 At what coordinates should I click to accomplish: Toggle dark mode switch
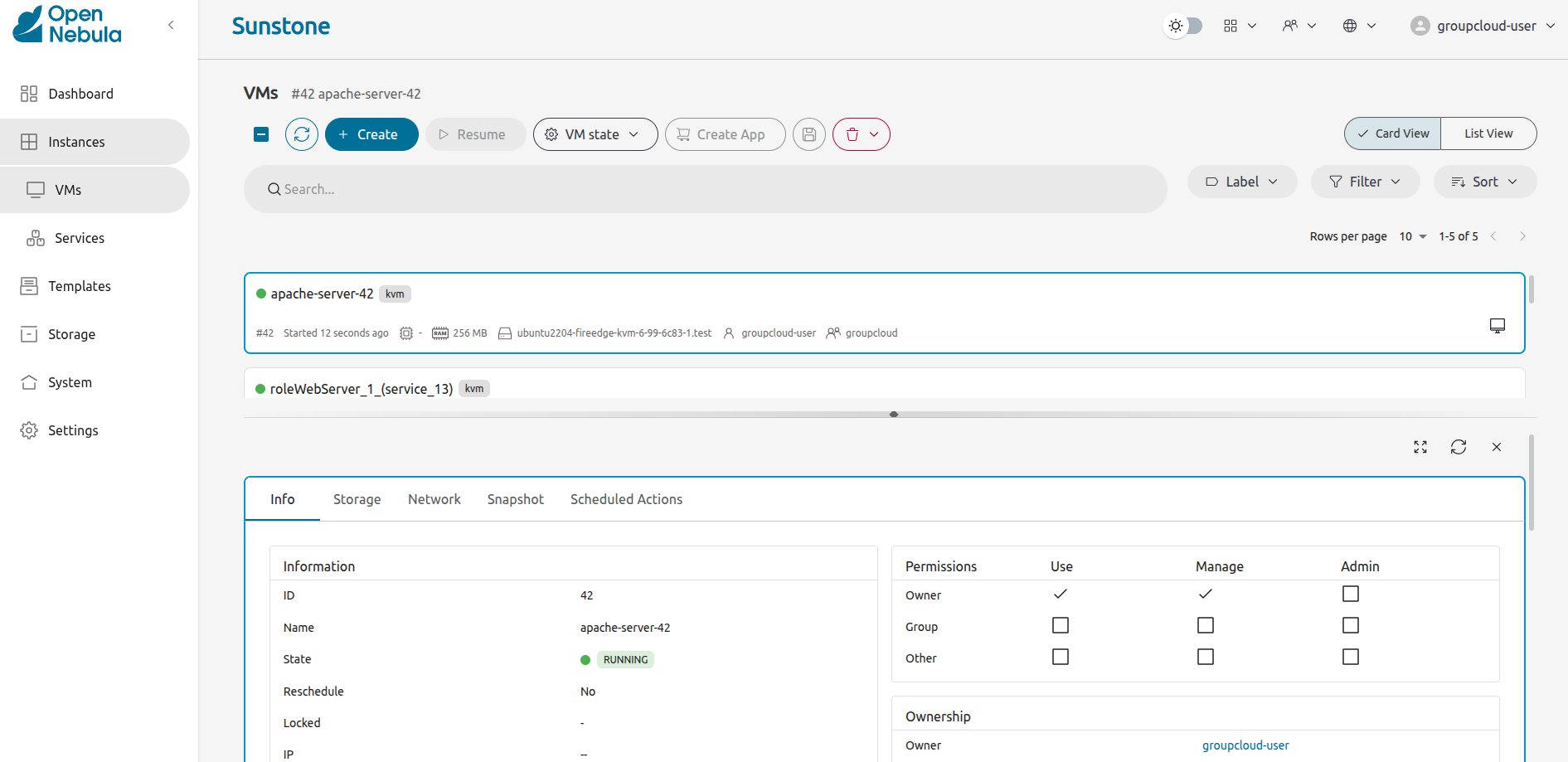pyautogui.click(x=1183, y=26)
